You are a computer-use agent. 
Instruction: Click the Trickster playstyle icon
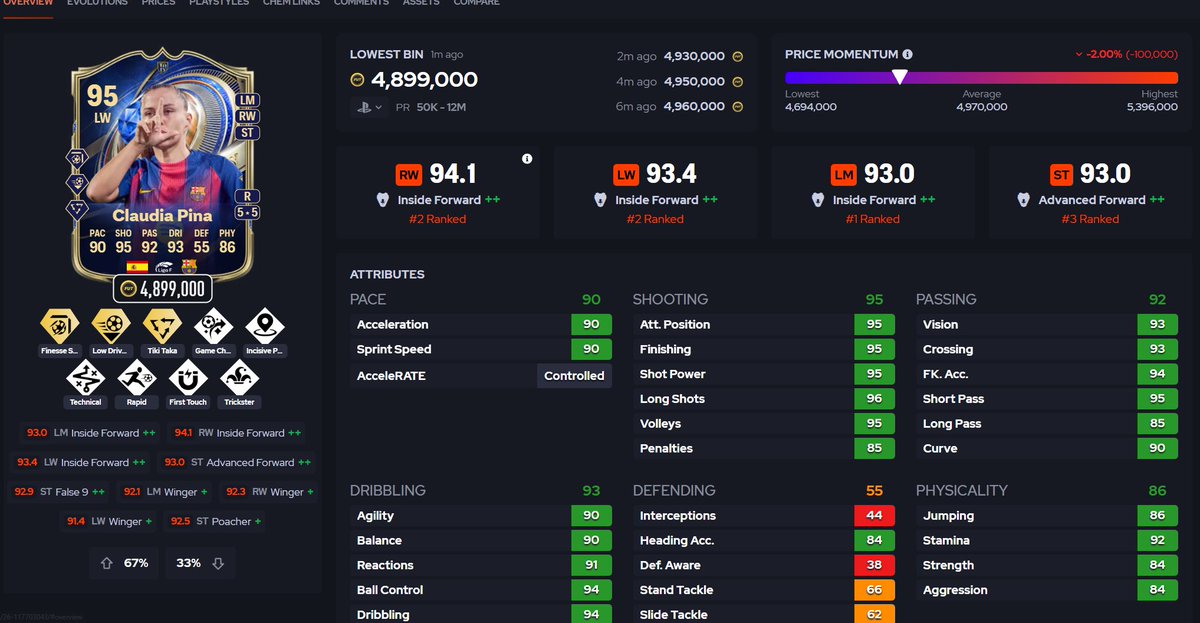pyautogui.click(x=239, y=378)
